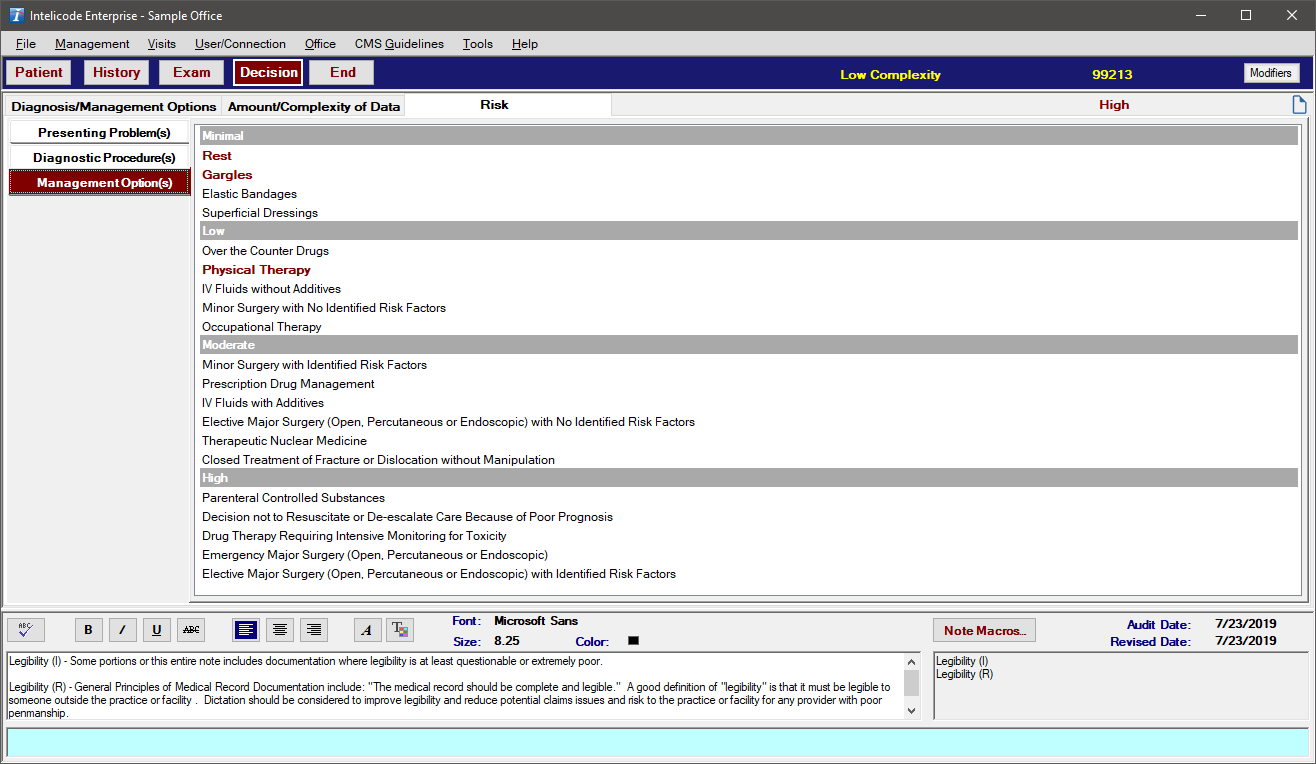Toggle the Gargles option
The width and height of the screenshot is (1316, 764).
(227, 175)
